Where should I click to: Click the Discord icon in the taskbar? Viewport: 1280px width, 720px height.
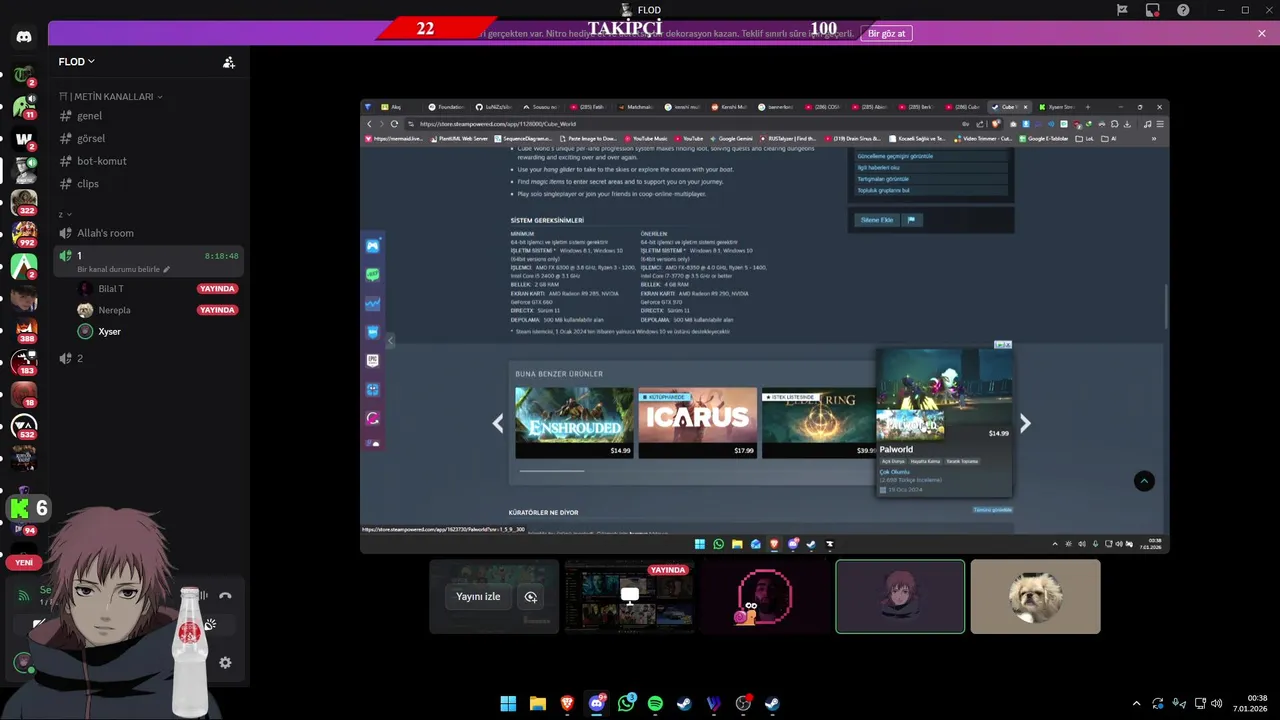click(597, 703)
